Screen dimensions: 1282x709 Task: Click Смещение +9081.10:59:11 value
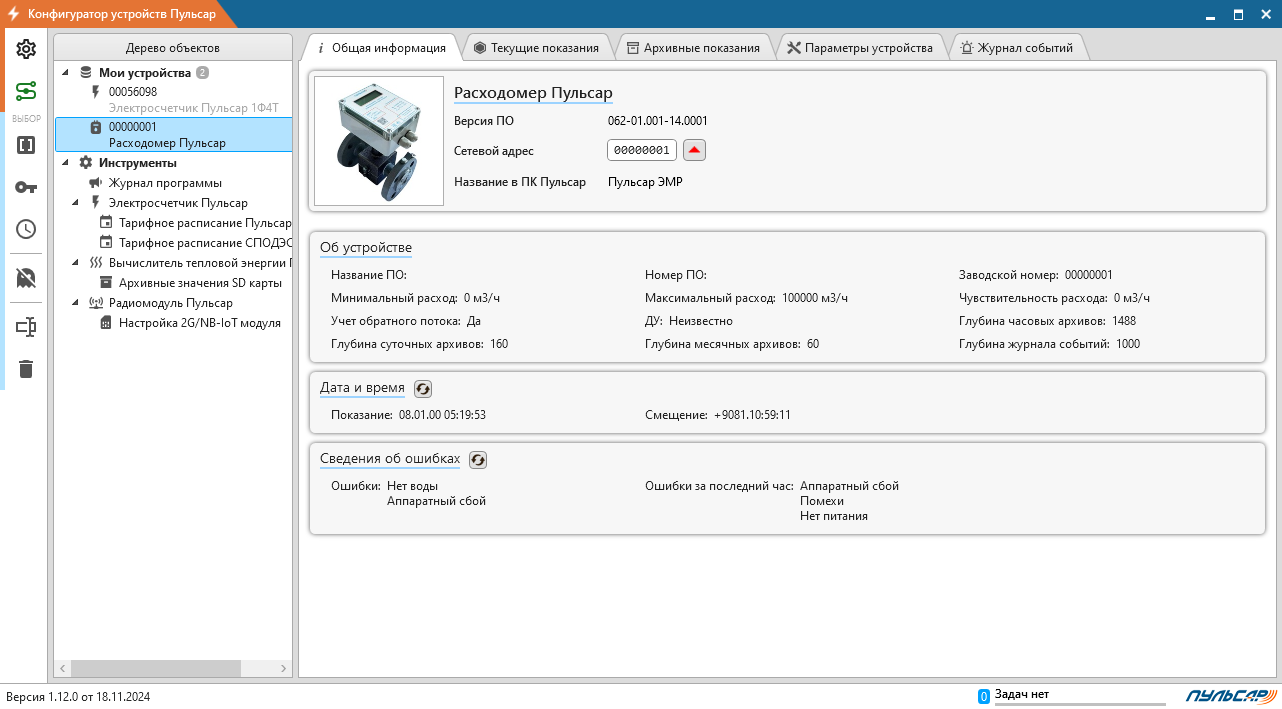[x=752, y=414]
